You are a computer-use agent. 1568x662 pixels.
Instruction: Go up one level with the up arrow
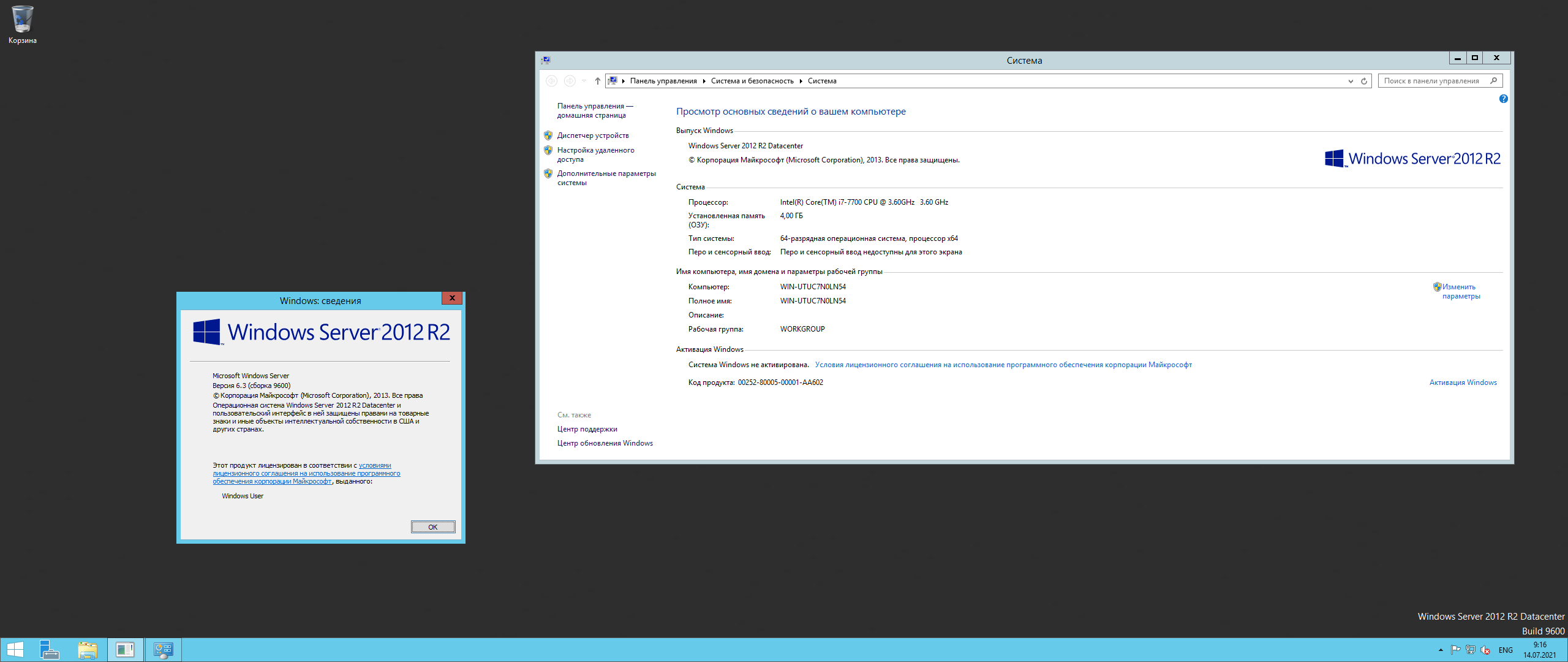(598, 81)
